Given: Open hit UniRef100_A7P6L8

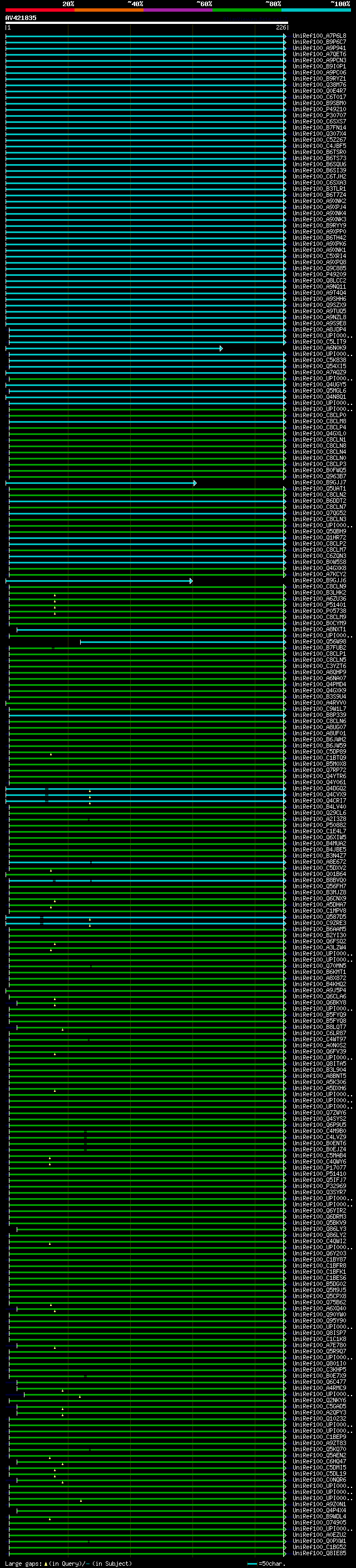Looking at the screenshot, I should (x=319, y=36).
